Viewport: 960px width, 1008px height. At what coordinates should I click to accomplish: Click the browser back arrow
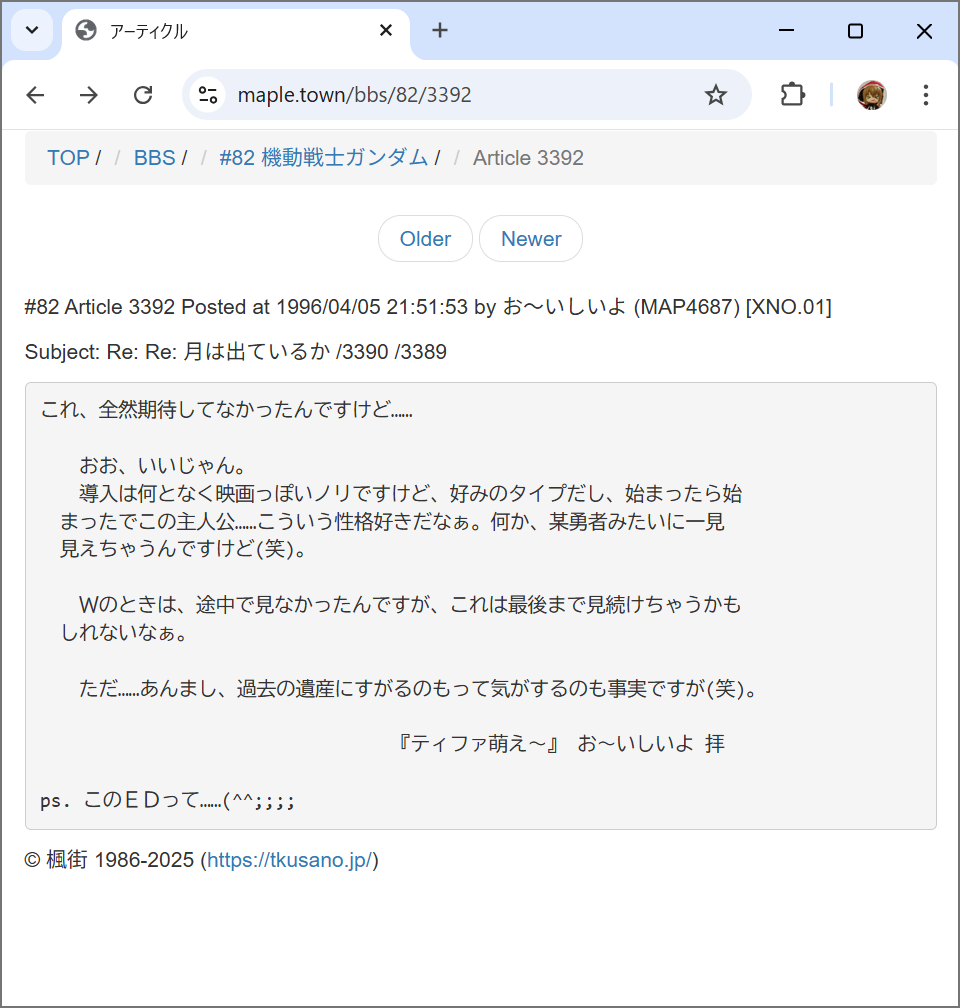[x=35, y=95]
